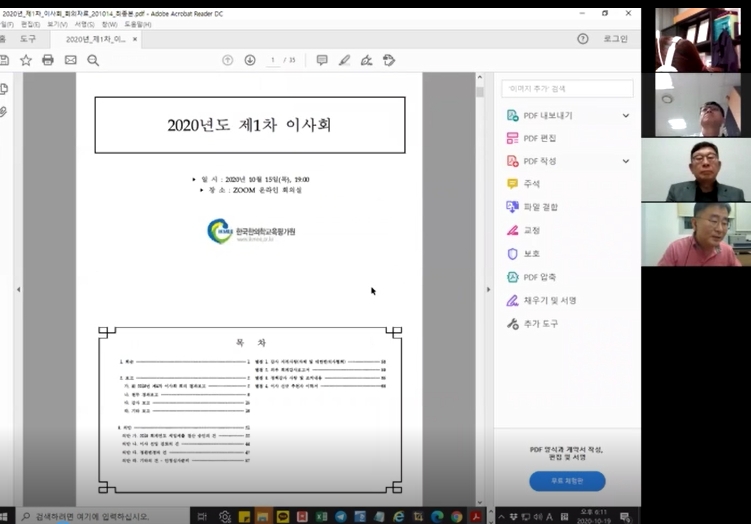
Task: Switch to the 도구 tab
Action: pyautogui.click(x=28, y=39)
